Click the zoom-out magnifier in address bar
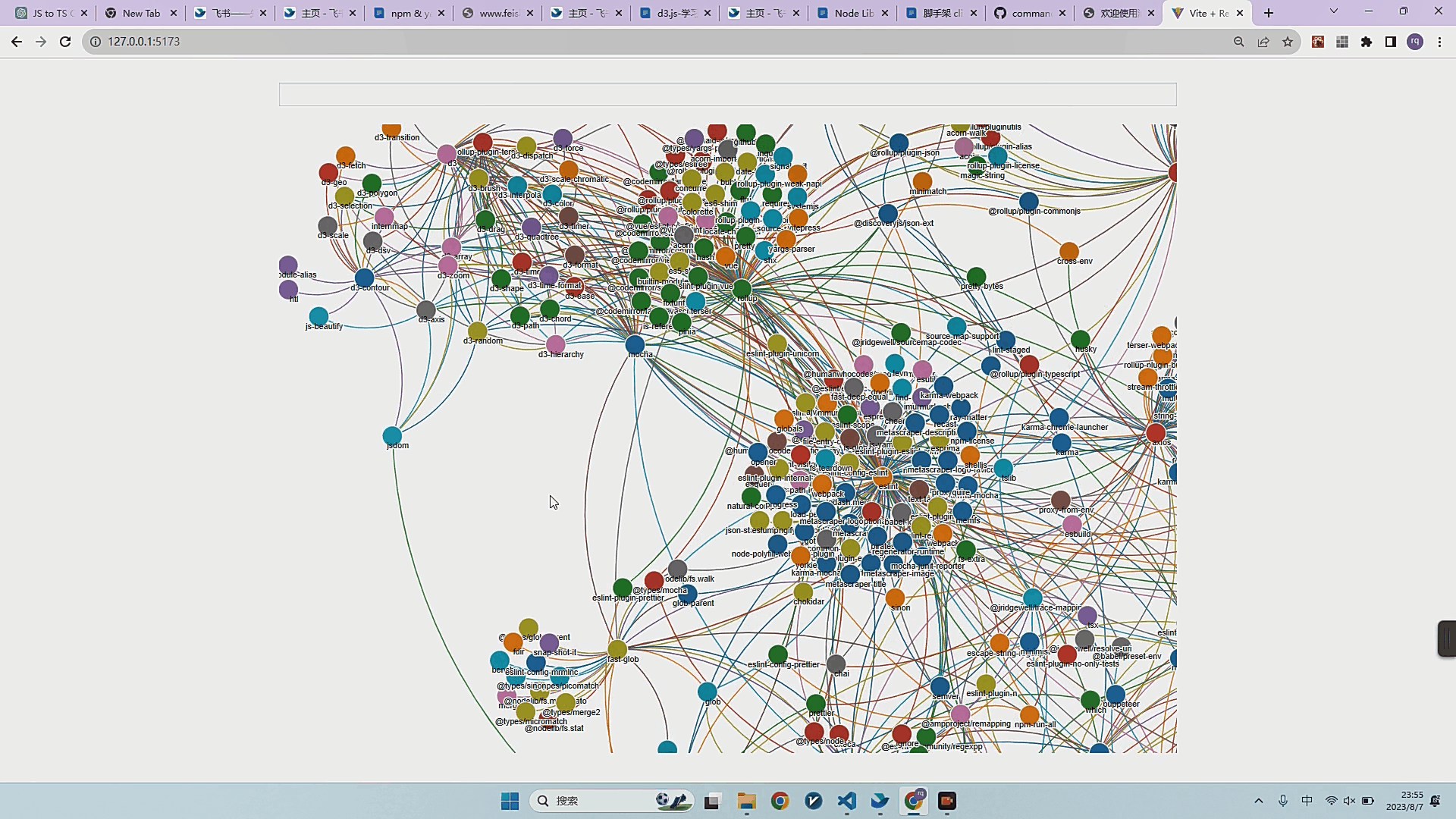The height and width of the screenshot is (819, 1456). pos(1238,42)
